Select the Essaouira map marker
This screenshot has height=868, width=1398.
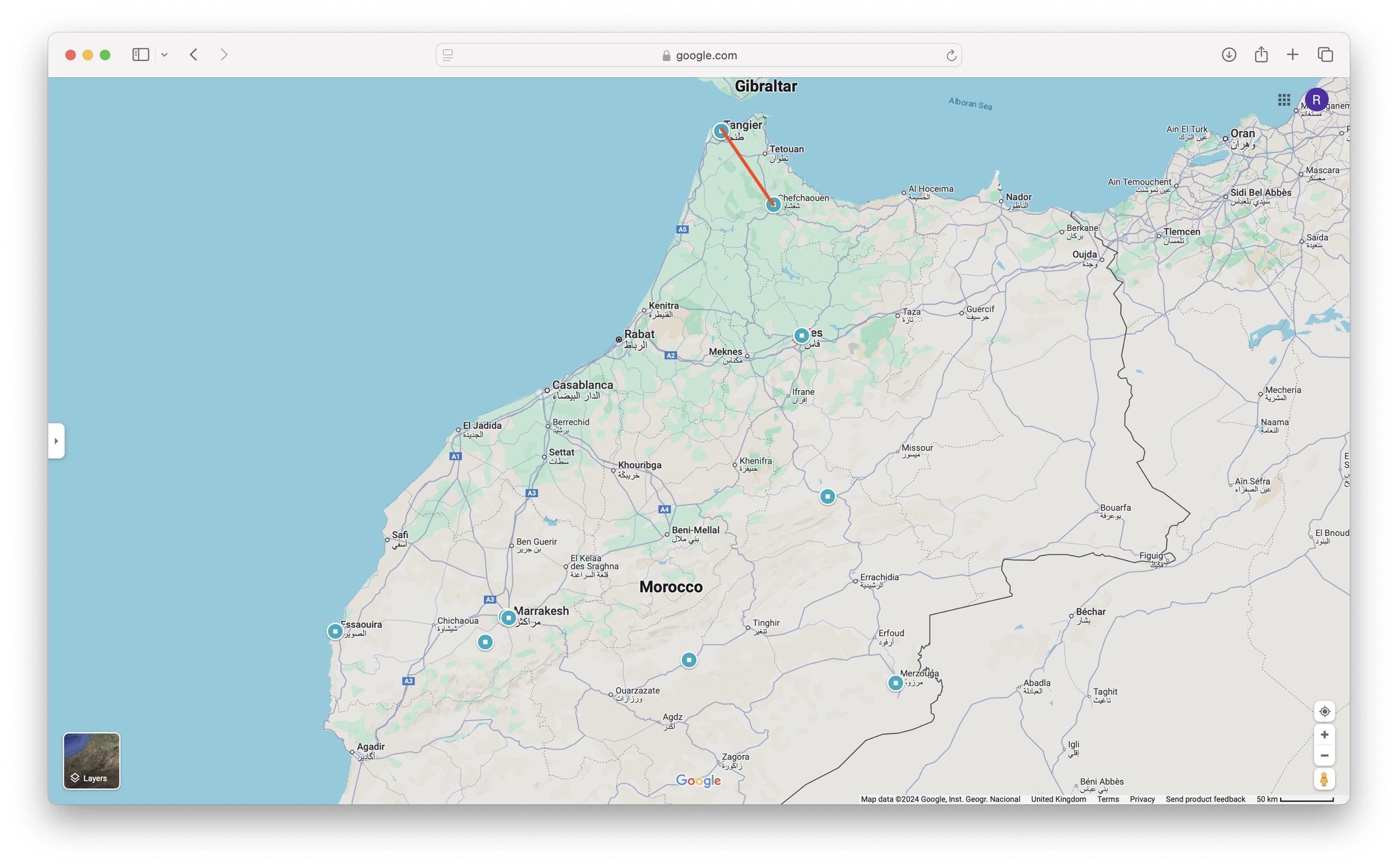coord(335,632)
